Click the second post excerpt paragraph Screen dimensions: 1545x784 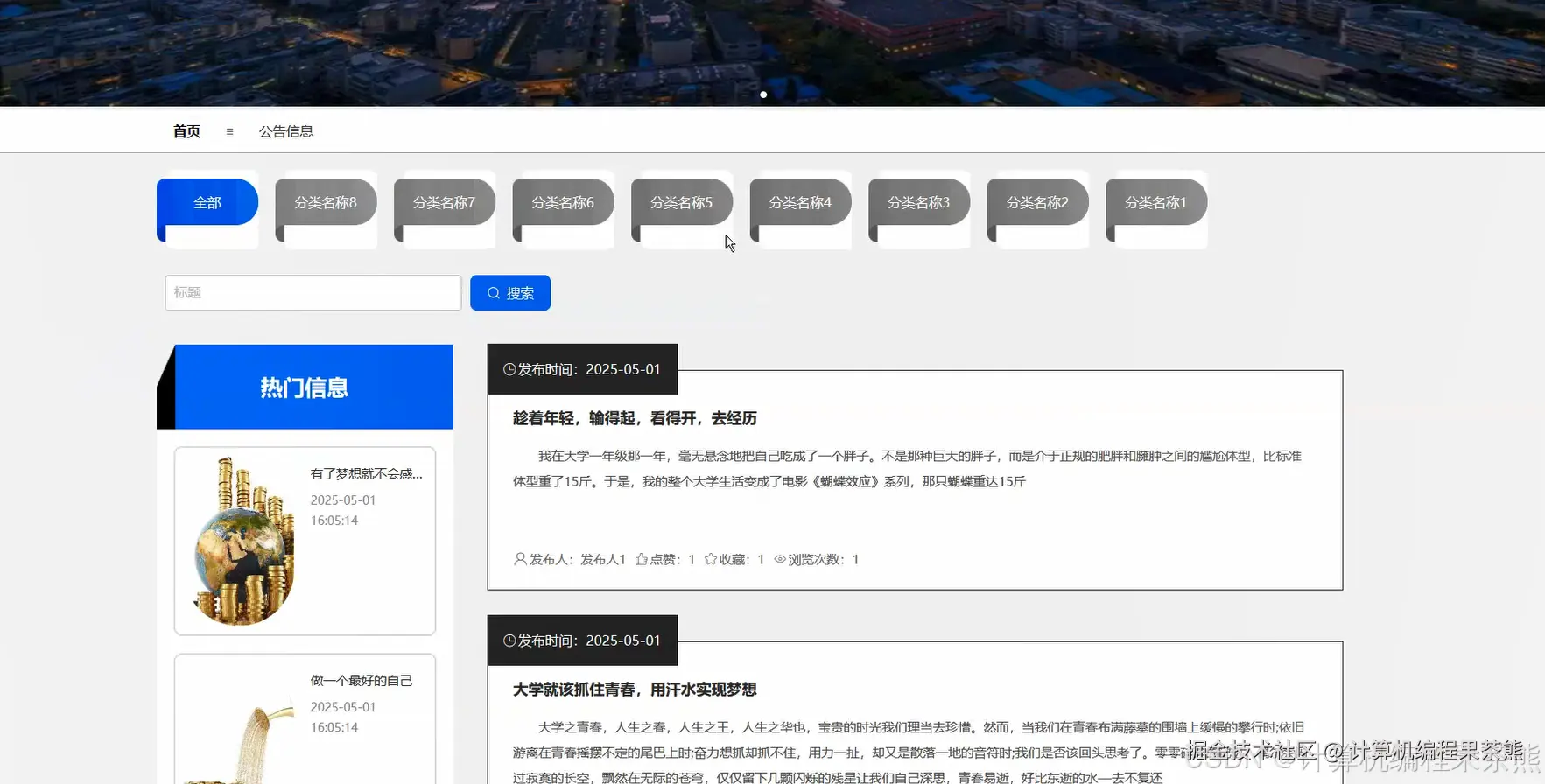point(910,752)
